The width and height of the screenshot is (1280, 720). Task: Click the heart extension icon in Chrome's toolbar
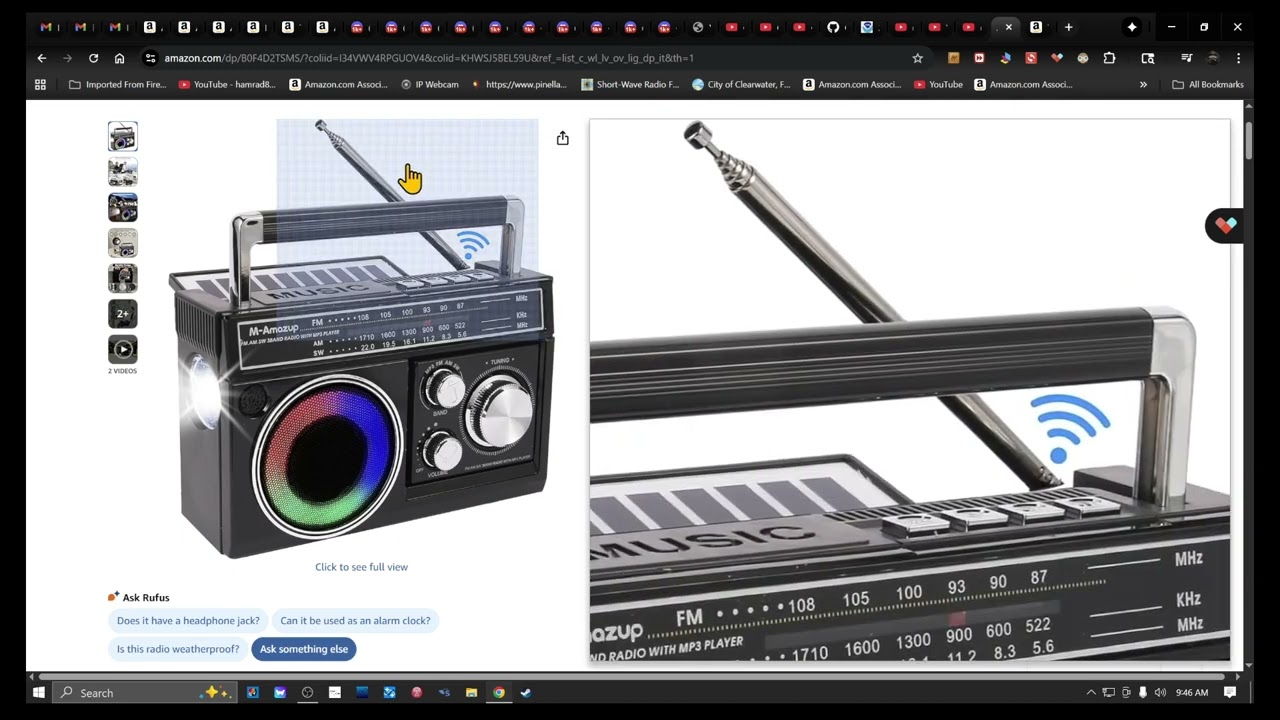1057,58
